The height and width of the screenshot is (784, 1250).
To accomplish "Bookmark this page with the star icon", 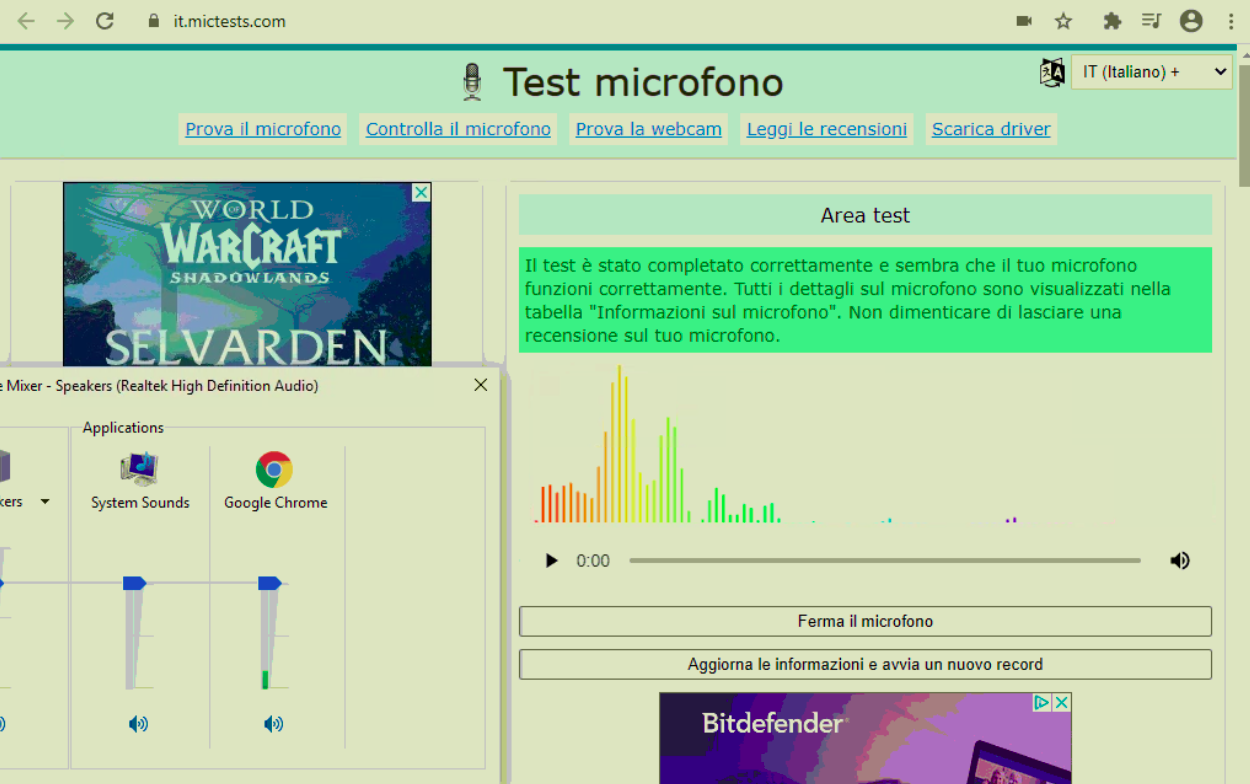I will 1064,21.
